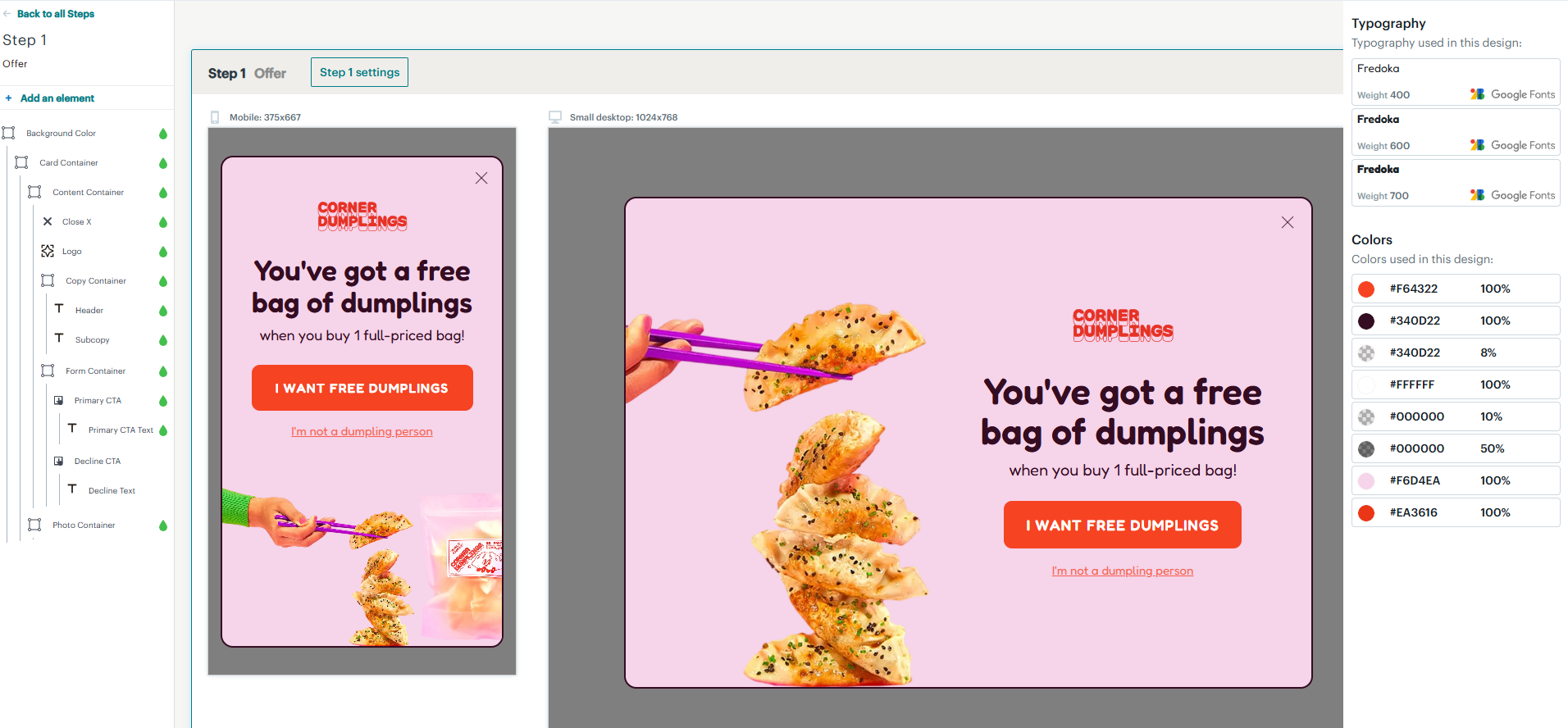Click Add an element link
Viewport: 1568px width, 728px height.
(57, 98)
